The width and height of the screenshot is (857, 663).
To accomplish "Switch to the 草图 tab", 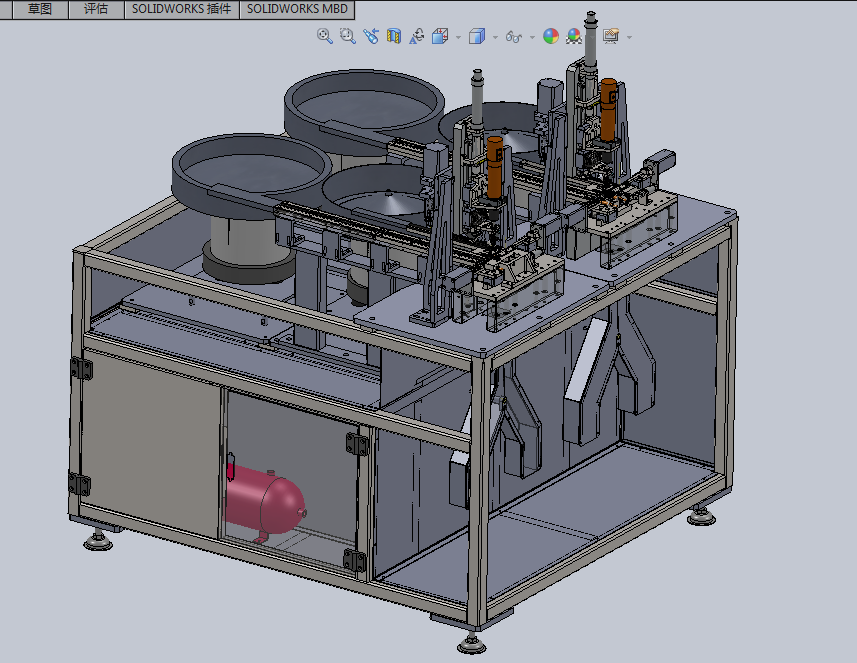I will [40, 9].
